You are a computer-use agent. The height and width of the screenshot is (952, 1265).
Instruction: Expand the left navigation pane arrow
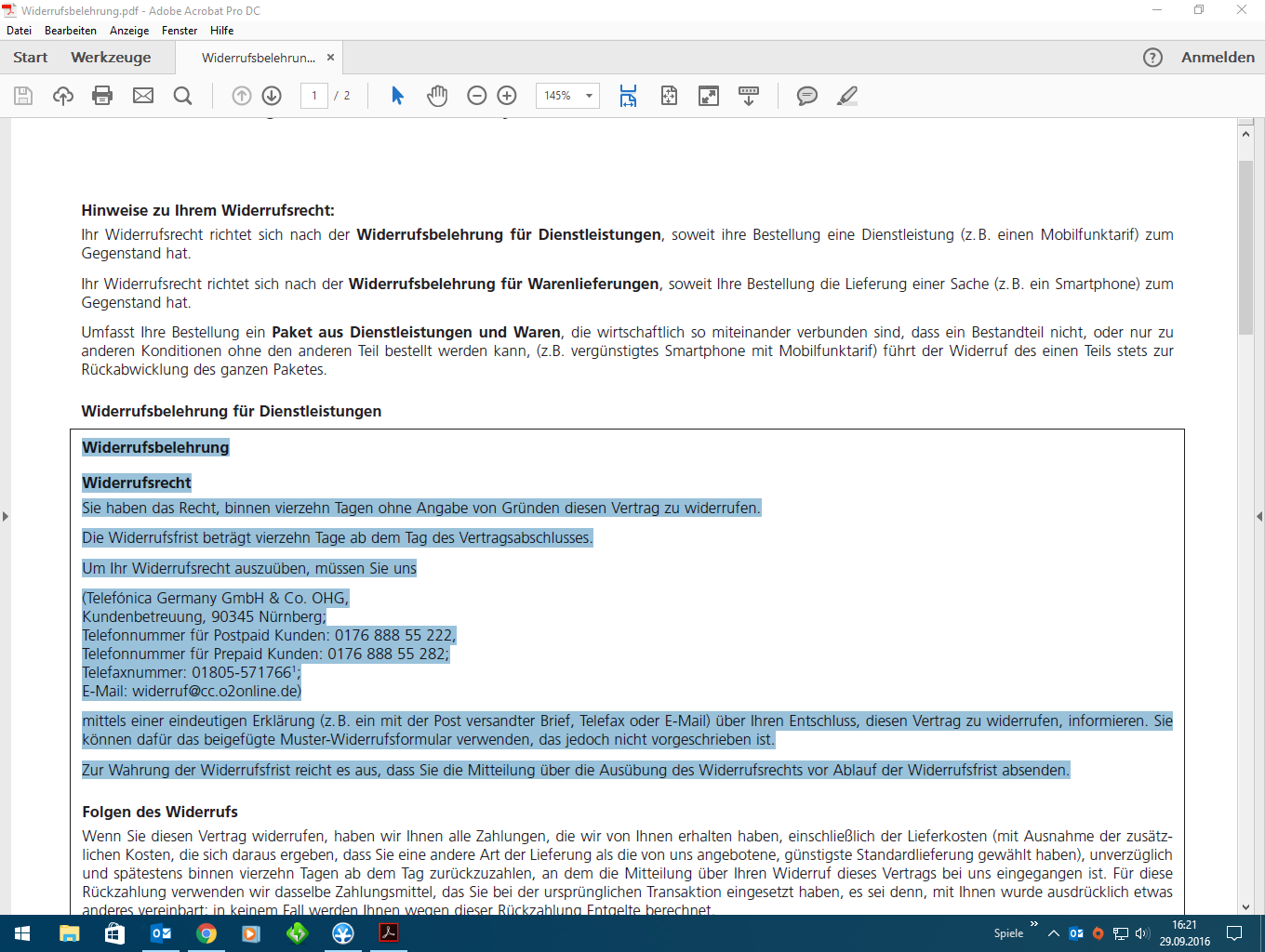pos(5,516)
